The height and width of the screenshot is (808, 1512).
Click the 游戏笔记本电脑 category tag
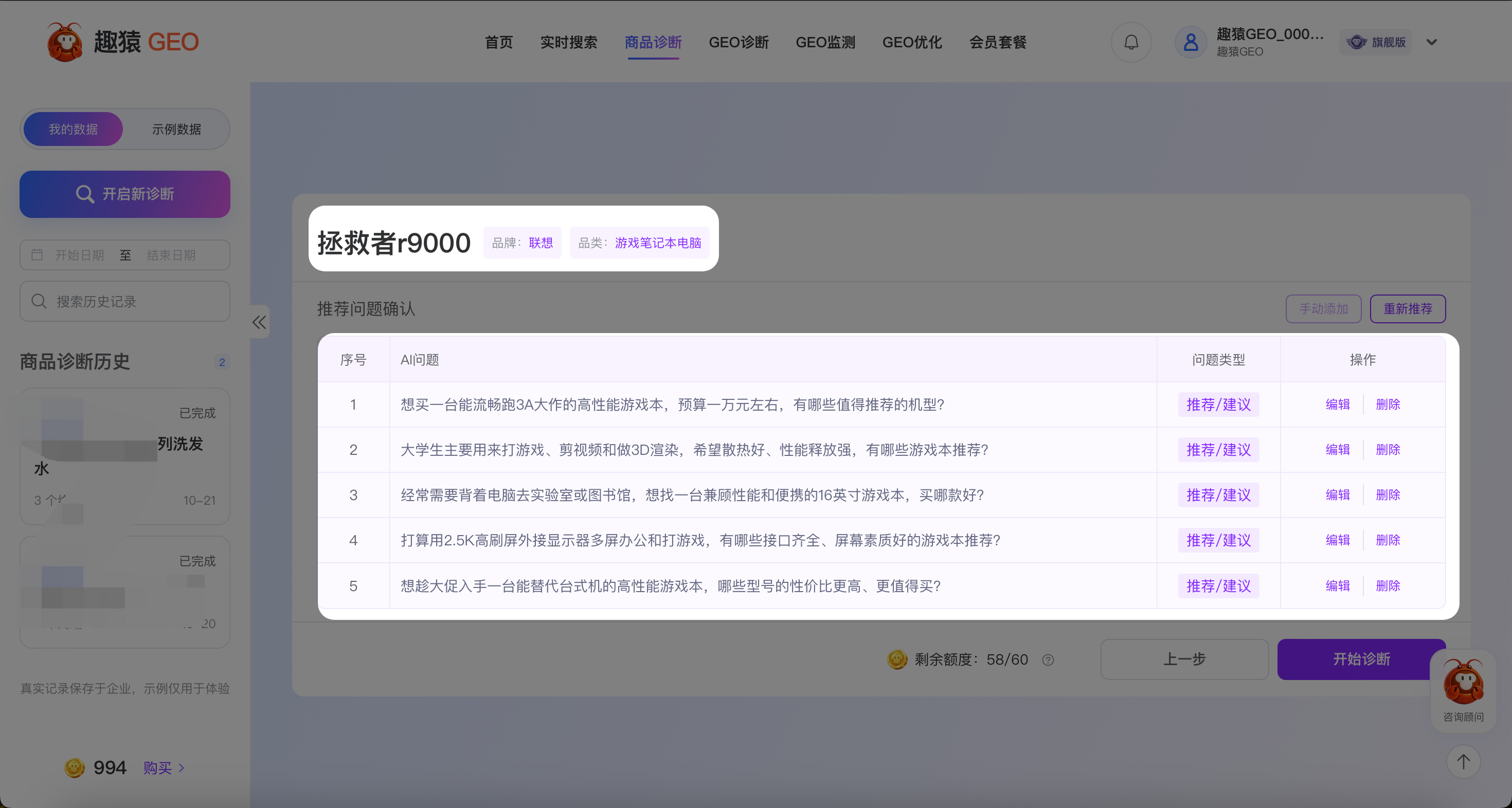(640, 243)
